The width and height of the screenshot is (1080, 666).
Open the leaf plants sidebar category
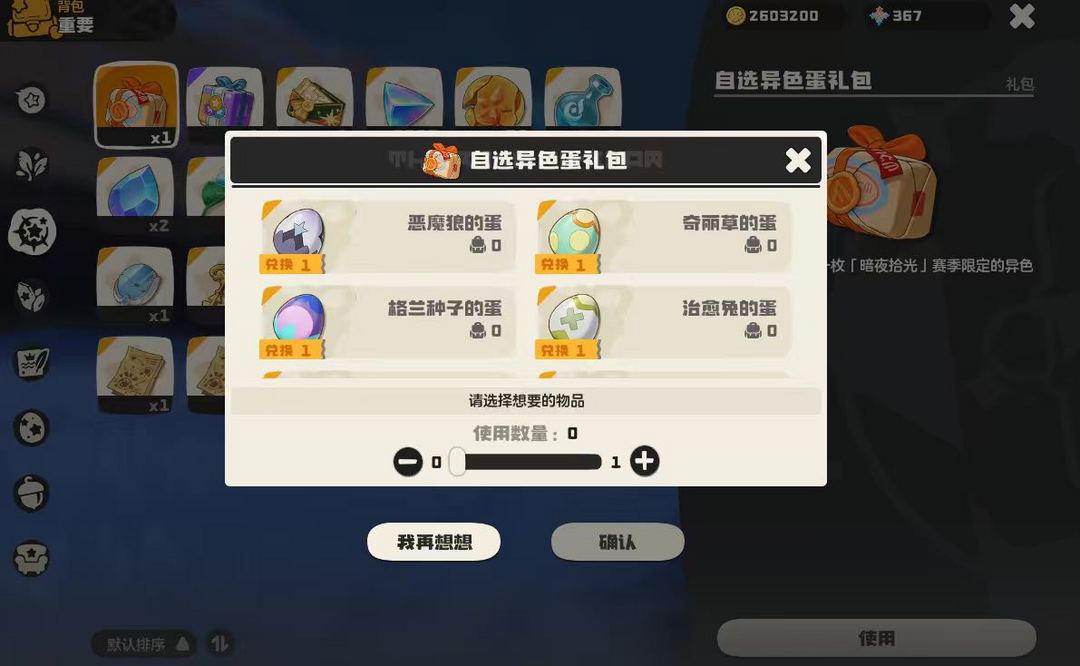(x=32, y=165)
